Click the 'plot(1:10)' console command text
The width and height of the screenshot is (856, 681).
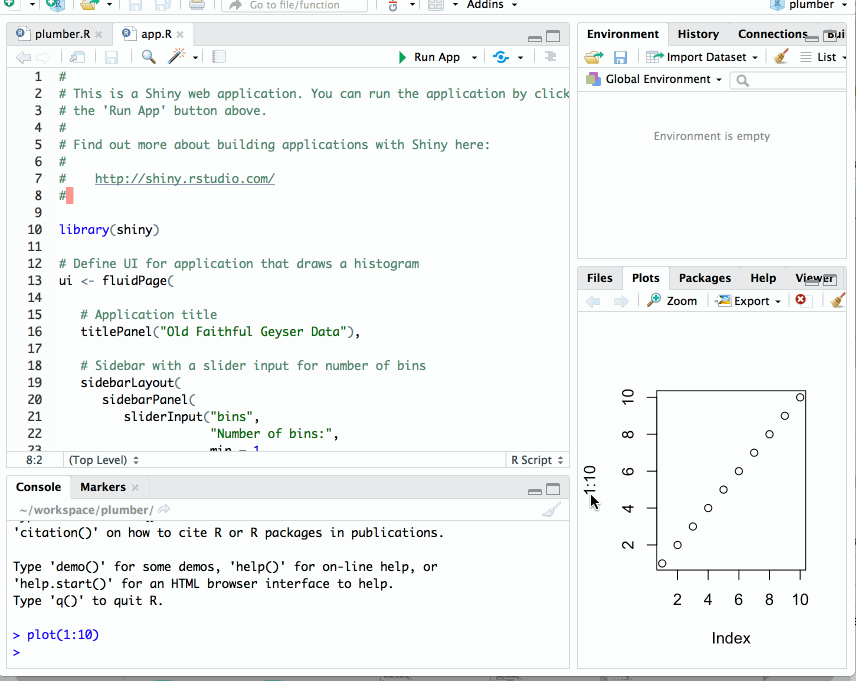[x=63, y=635]
